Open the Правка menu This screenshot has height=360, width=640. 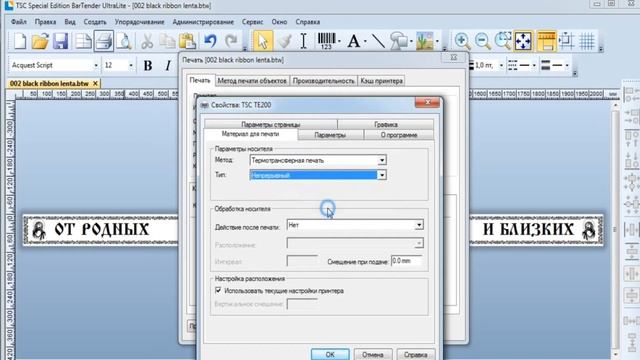(x=45, y=22)
